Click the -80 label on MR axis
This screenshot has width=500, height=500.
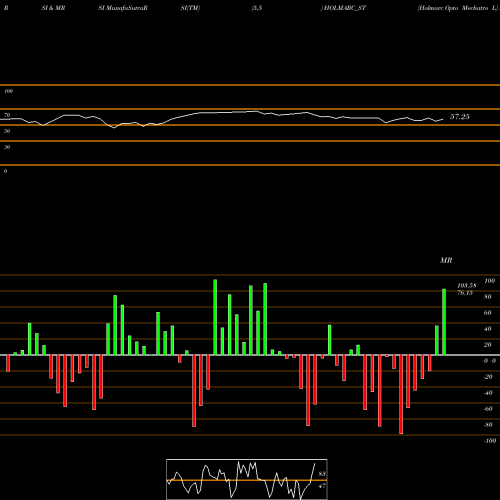coord(488,425)
